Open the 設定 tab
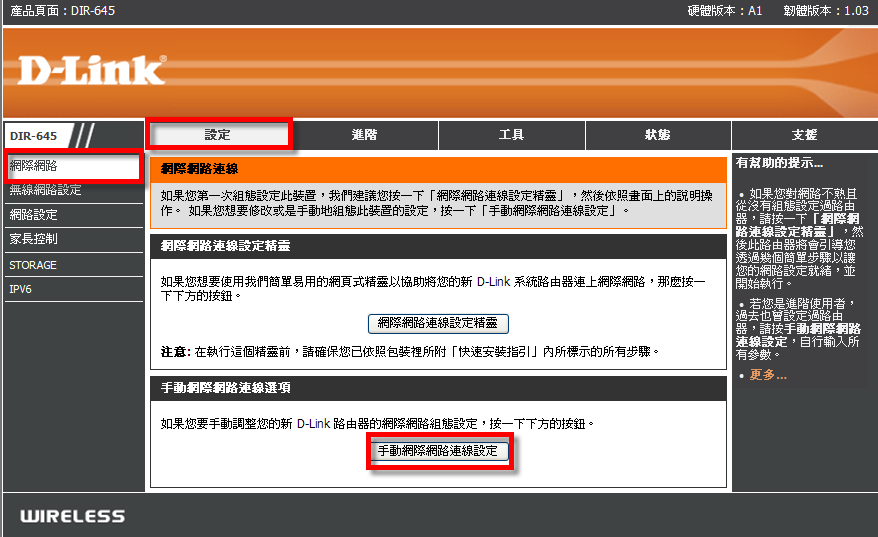878x537 pixels. [218, 134]
